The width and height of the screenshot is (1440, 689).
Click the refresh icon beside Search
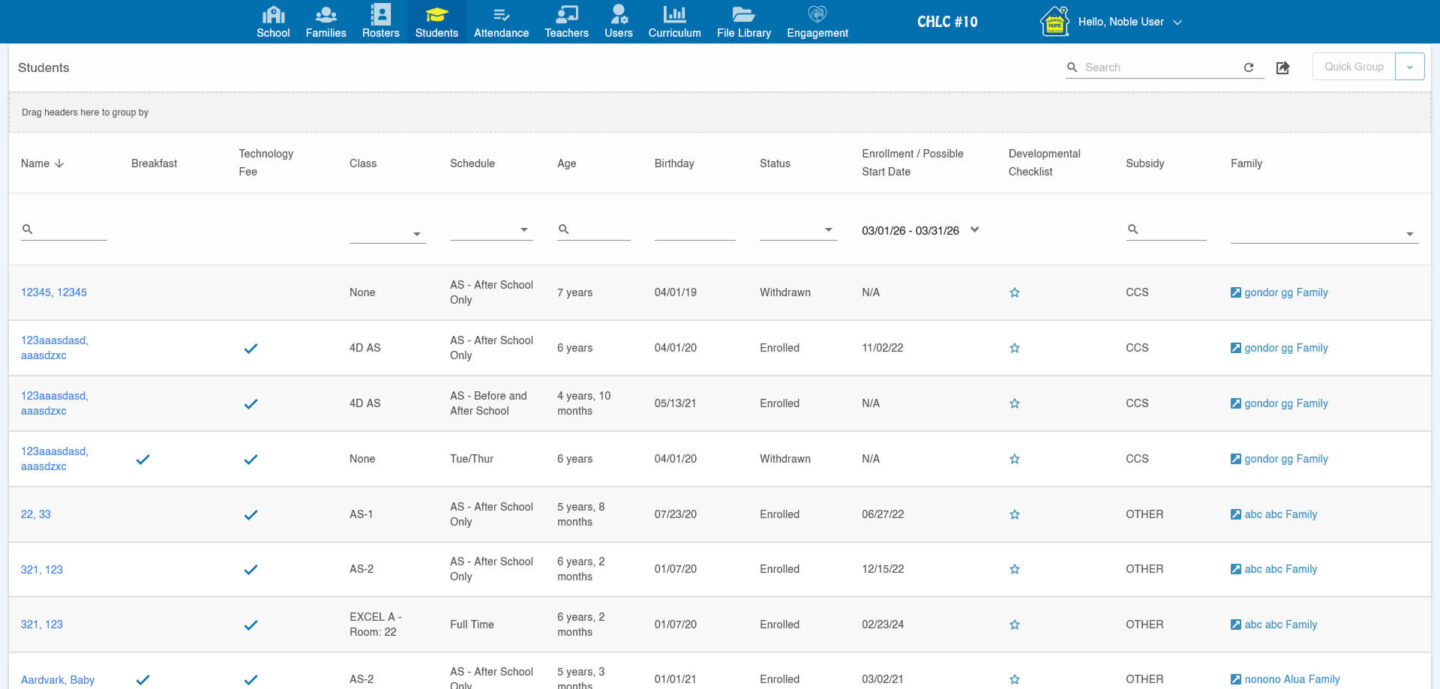coord(1248,68)
